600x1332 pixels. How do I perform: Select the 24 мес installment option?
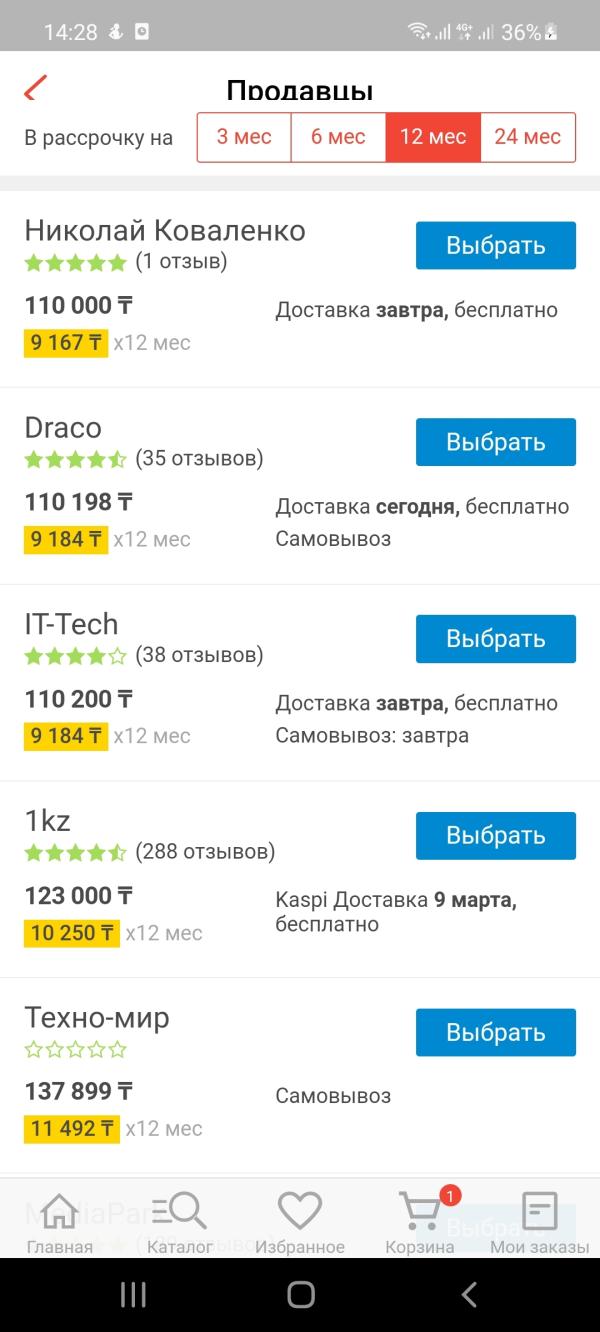528,137
